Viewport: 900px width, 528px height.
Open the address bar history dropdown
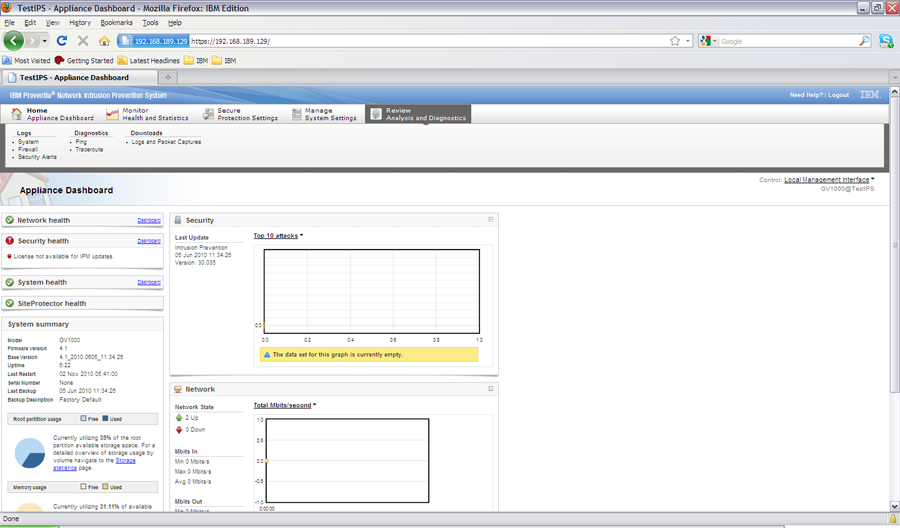(688, 41)
